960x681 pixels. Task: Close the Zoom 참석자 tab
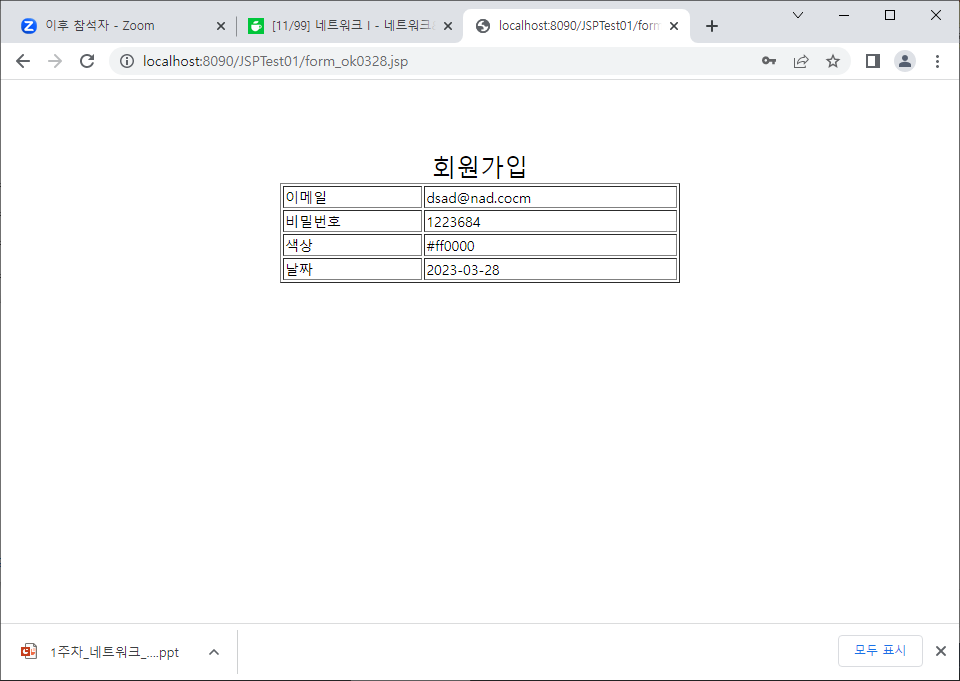pos(221,26)
